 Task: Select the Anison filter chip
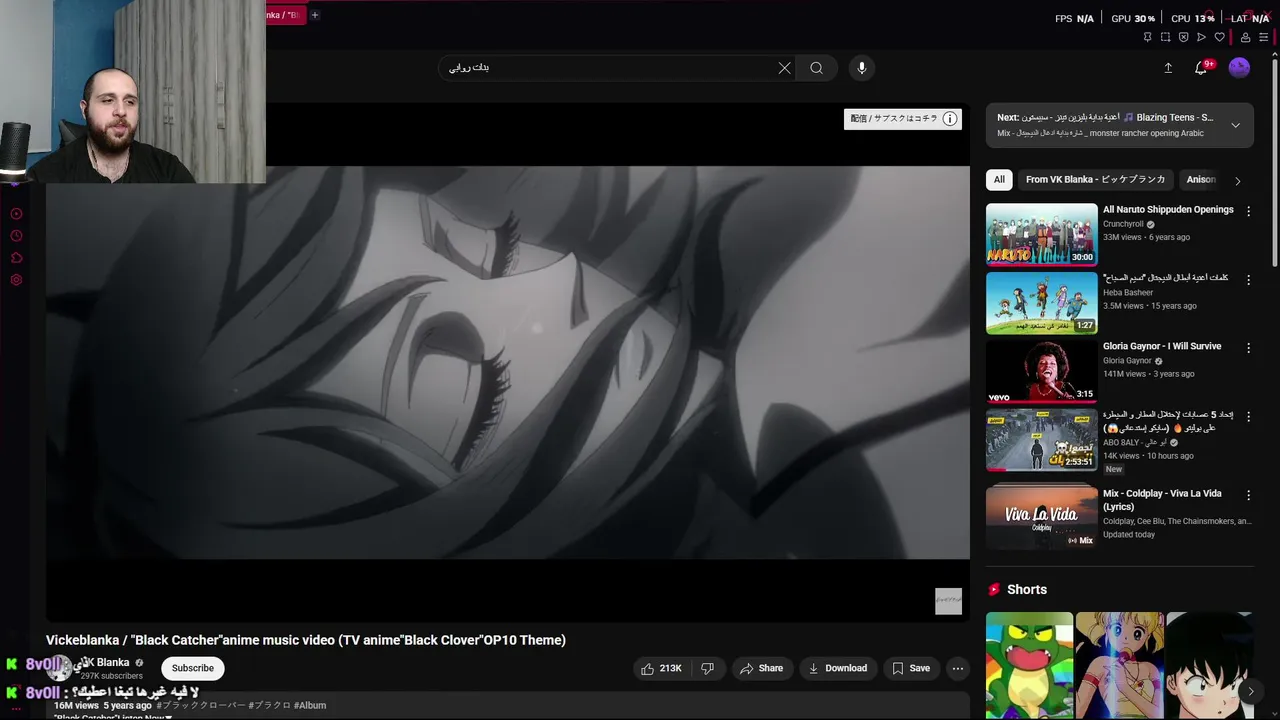tap(1201, 180)
